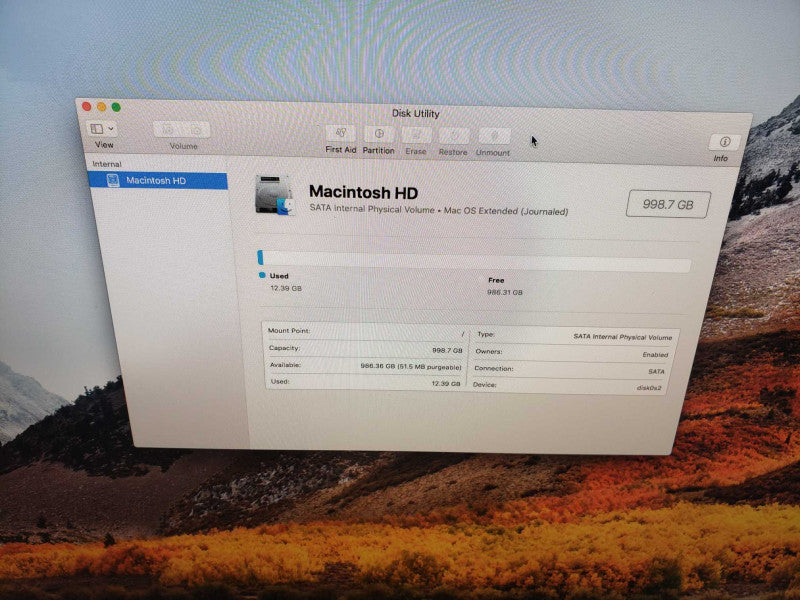
Task: Click the disk usage bar
Action: point(474,261)
